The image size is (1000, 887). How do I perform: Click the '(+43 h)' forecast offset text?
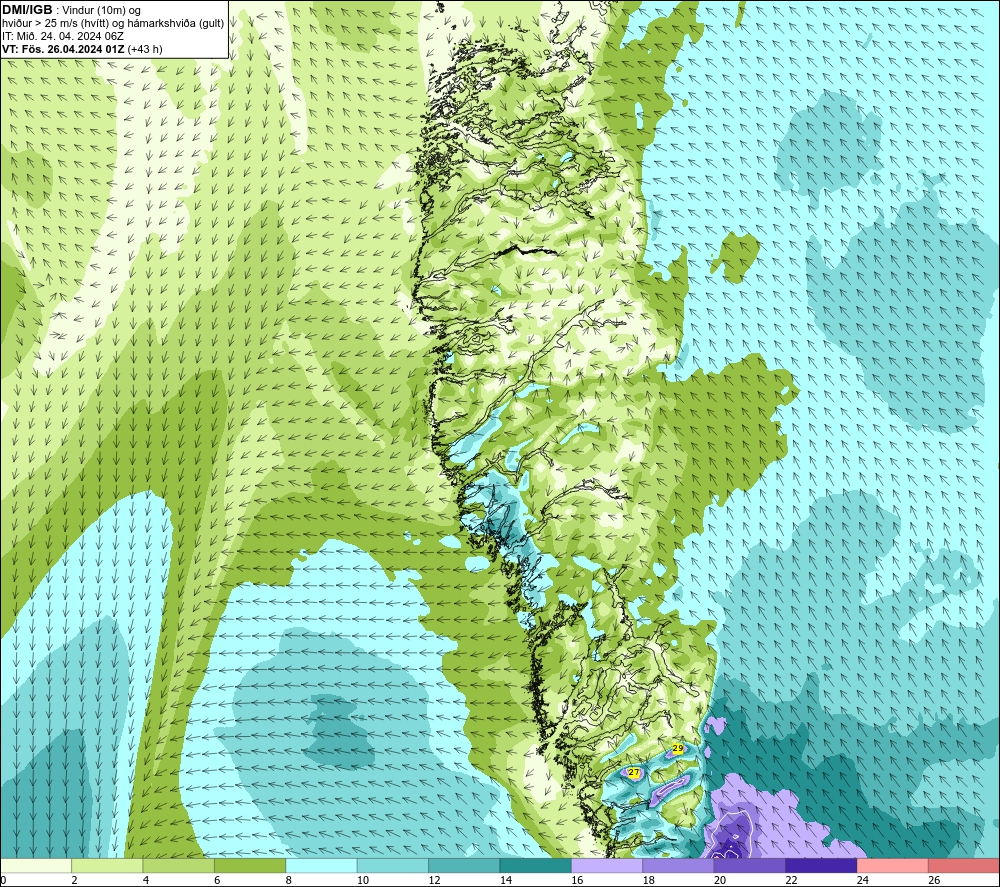tap(145, 49)
